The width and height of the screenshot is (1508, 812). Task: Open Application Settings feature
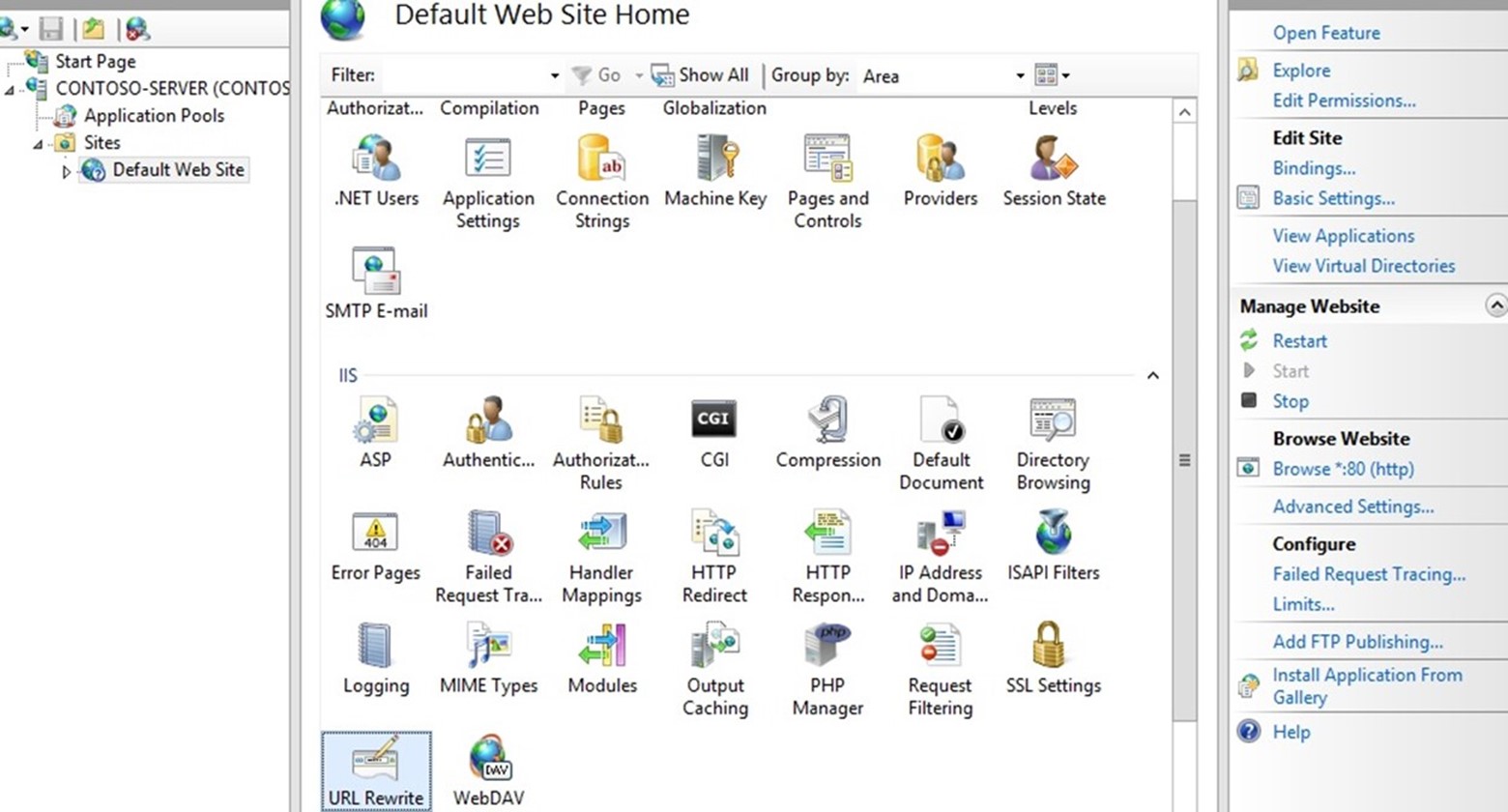pos(488,184)
